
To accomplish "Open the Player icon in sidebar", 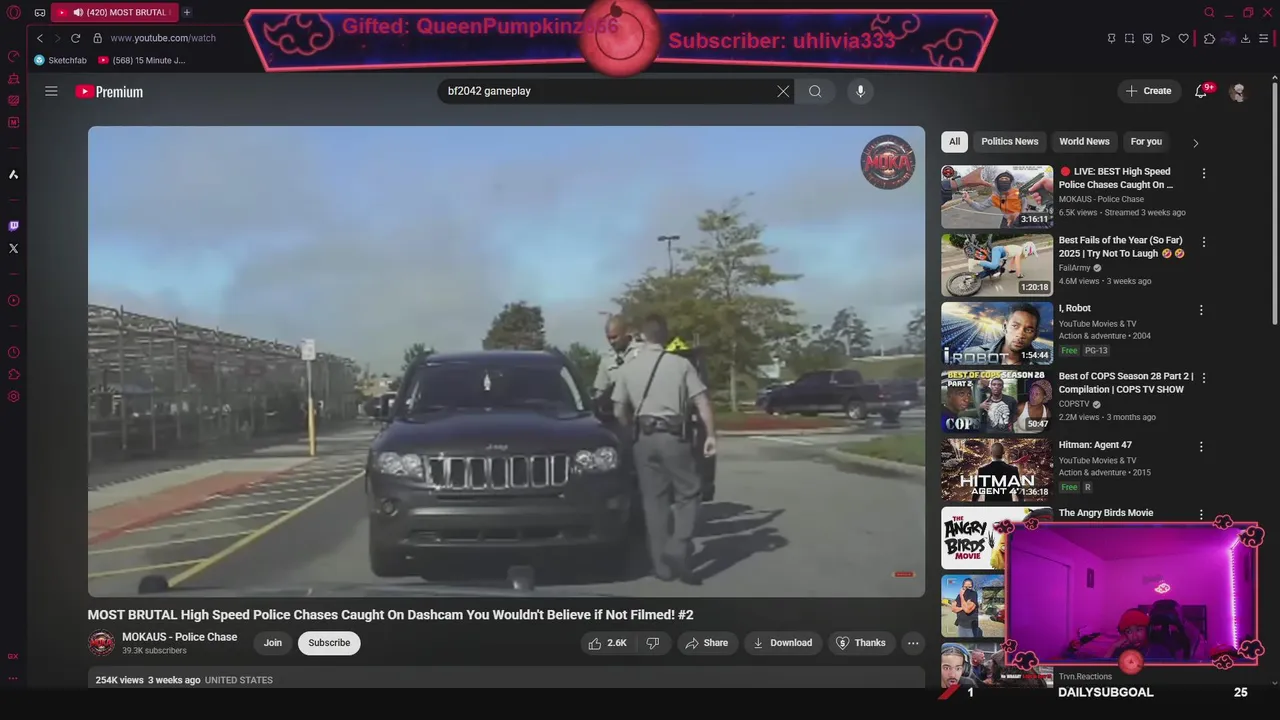I will [13, 300].
